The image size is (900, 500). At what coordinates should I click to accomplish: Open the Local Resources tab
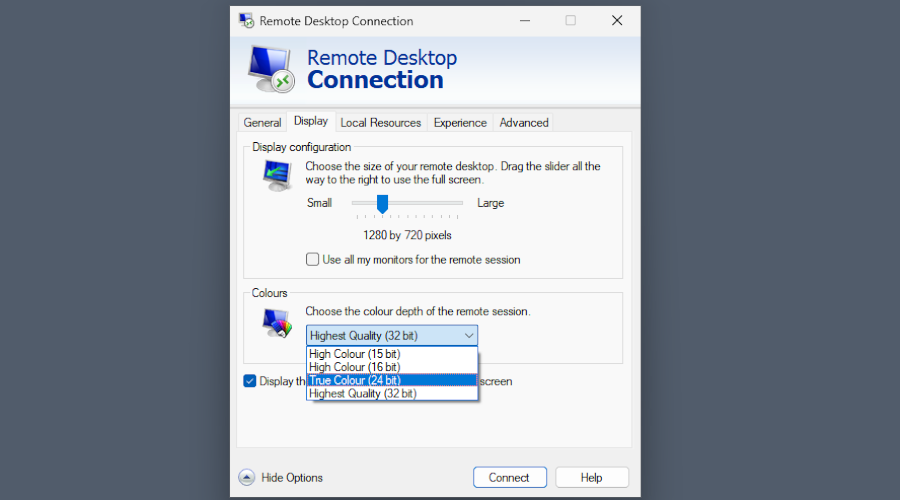[x=381, y=123]
